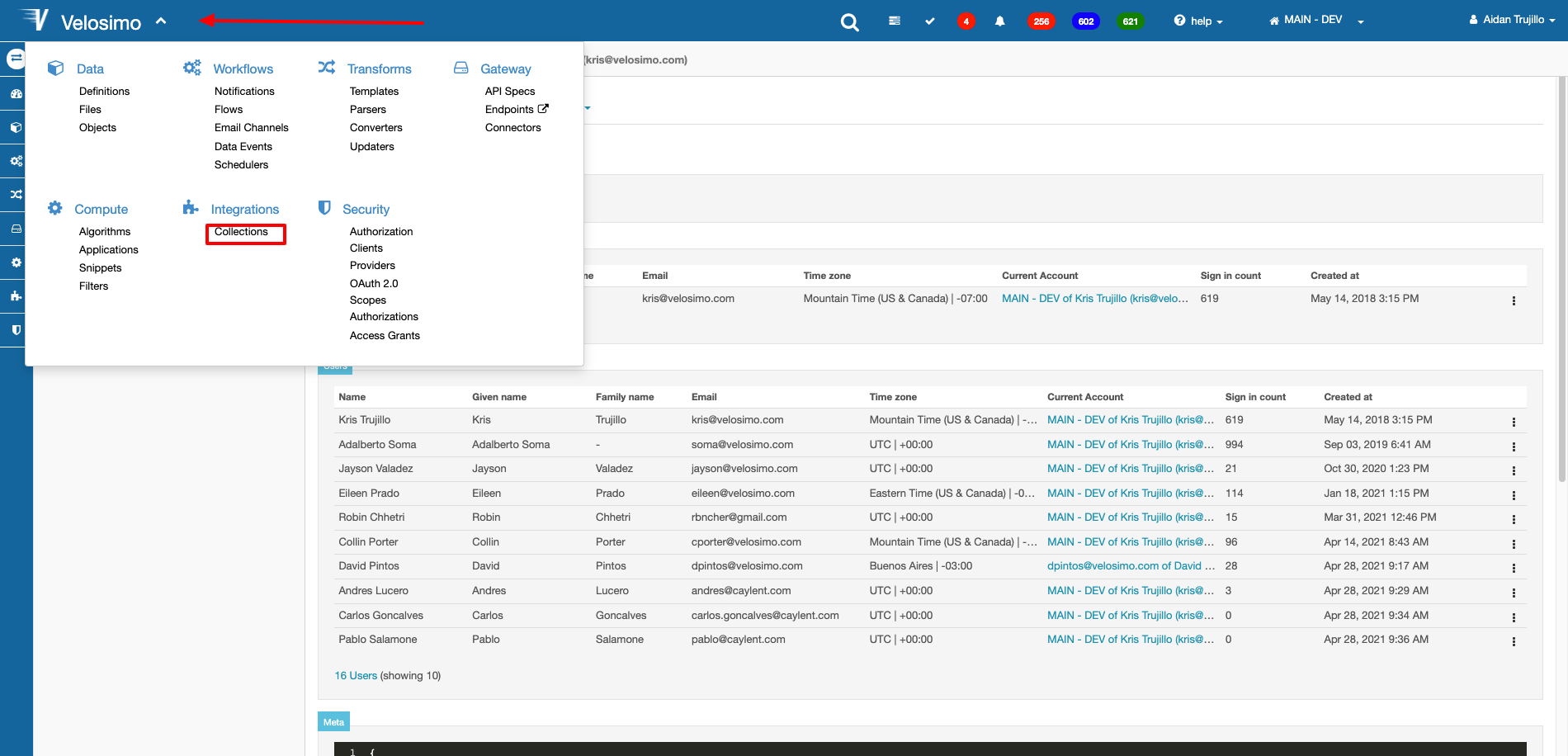Select Algorithms under Compute
The height and width of the screenshot is (756, 1568).
click(105, 232)
